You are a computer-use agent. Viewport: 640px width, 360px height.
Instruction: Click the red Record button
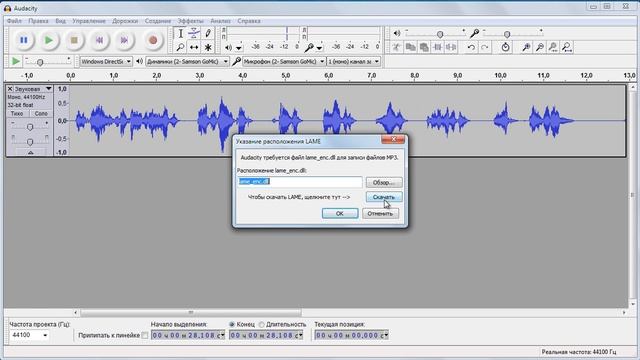click(x=153, y=40)
